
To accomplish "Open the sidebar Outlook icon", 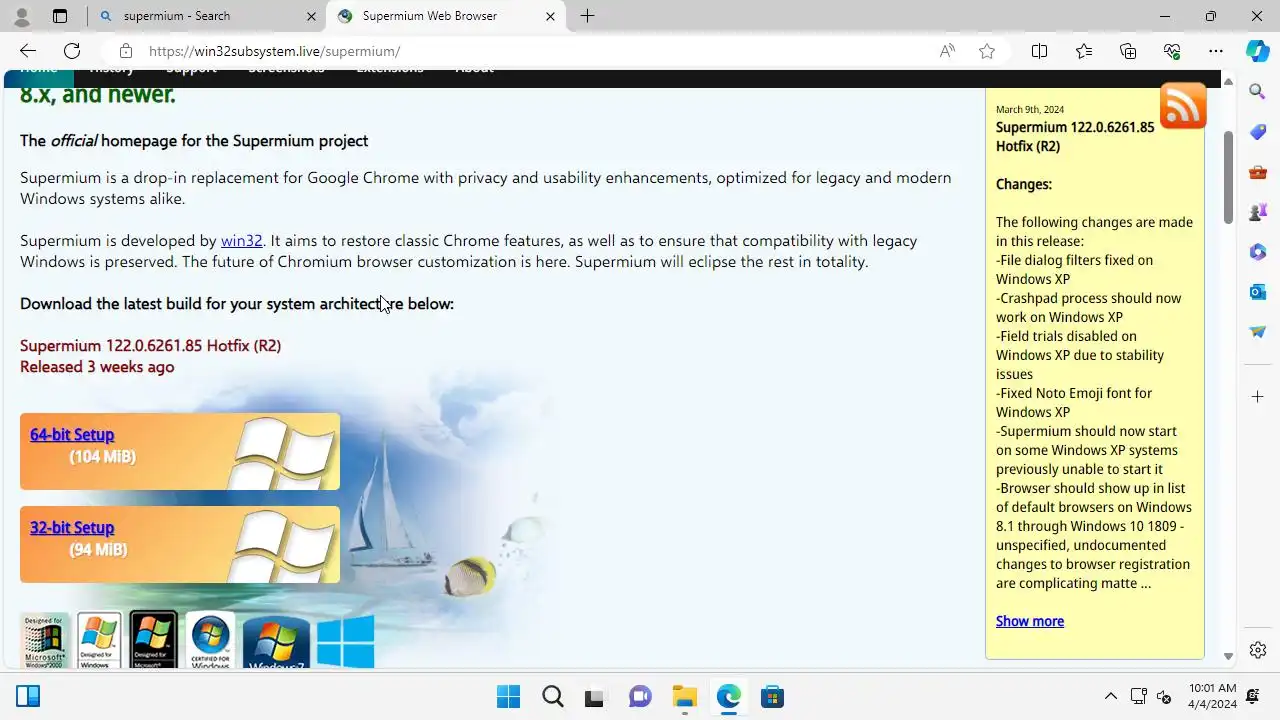I will 1257,292.
